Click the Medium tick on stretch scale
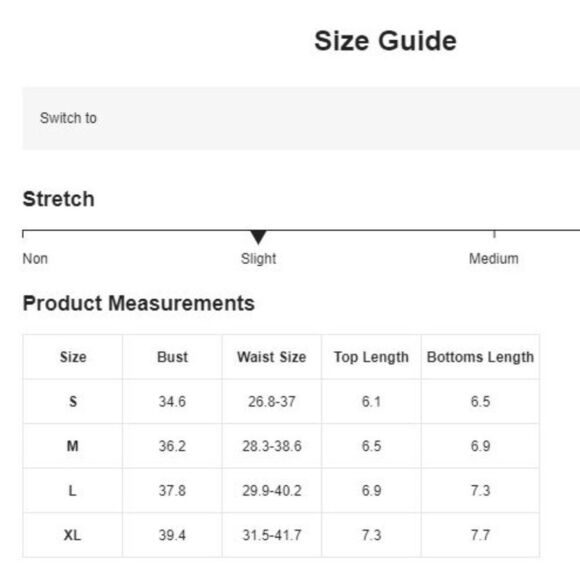The height and width of the screenshot is (580, 580). tap(494, 234)
